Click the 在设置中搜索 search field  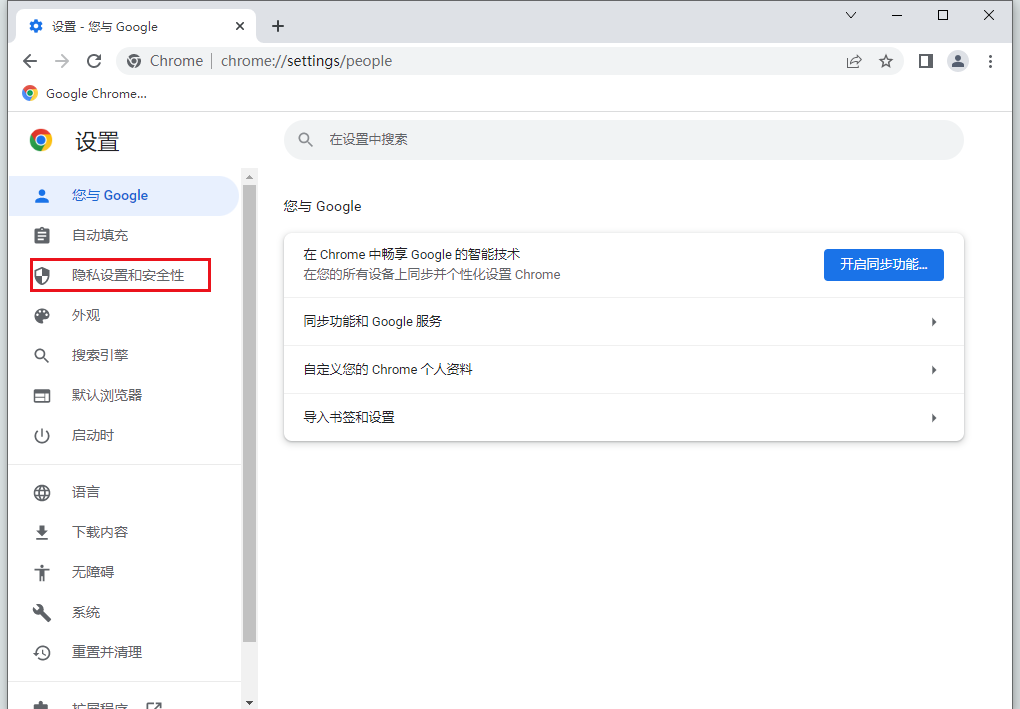[623, 140]
